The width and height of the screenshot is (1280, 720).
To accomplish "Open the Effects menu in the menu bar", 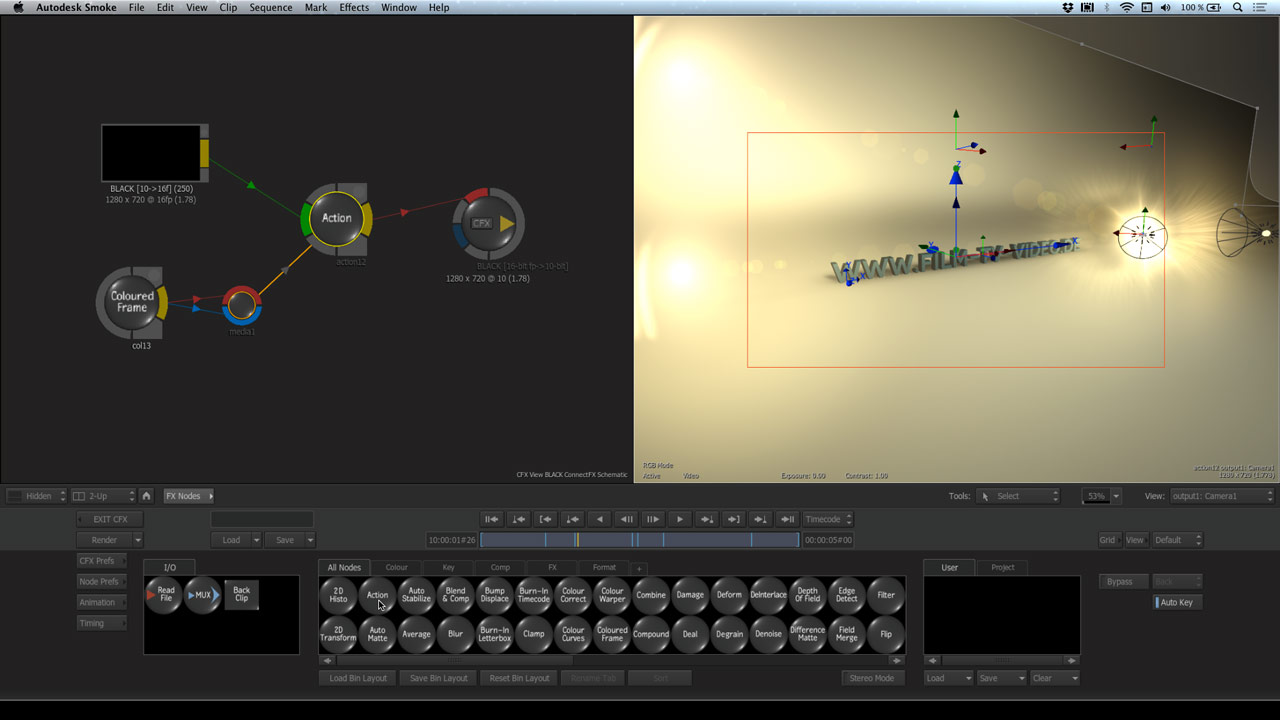I will [354, 7].
